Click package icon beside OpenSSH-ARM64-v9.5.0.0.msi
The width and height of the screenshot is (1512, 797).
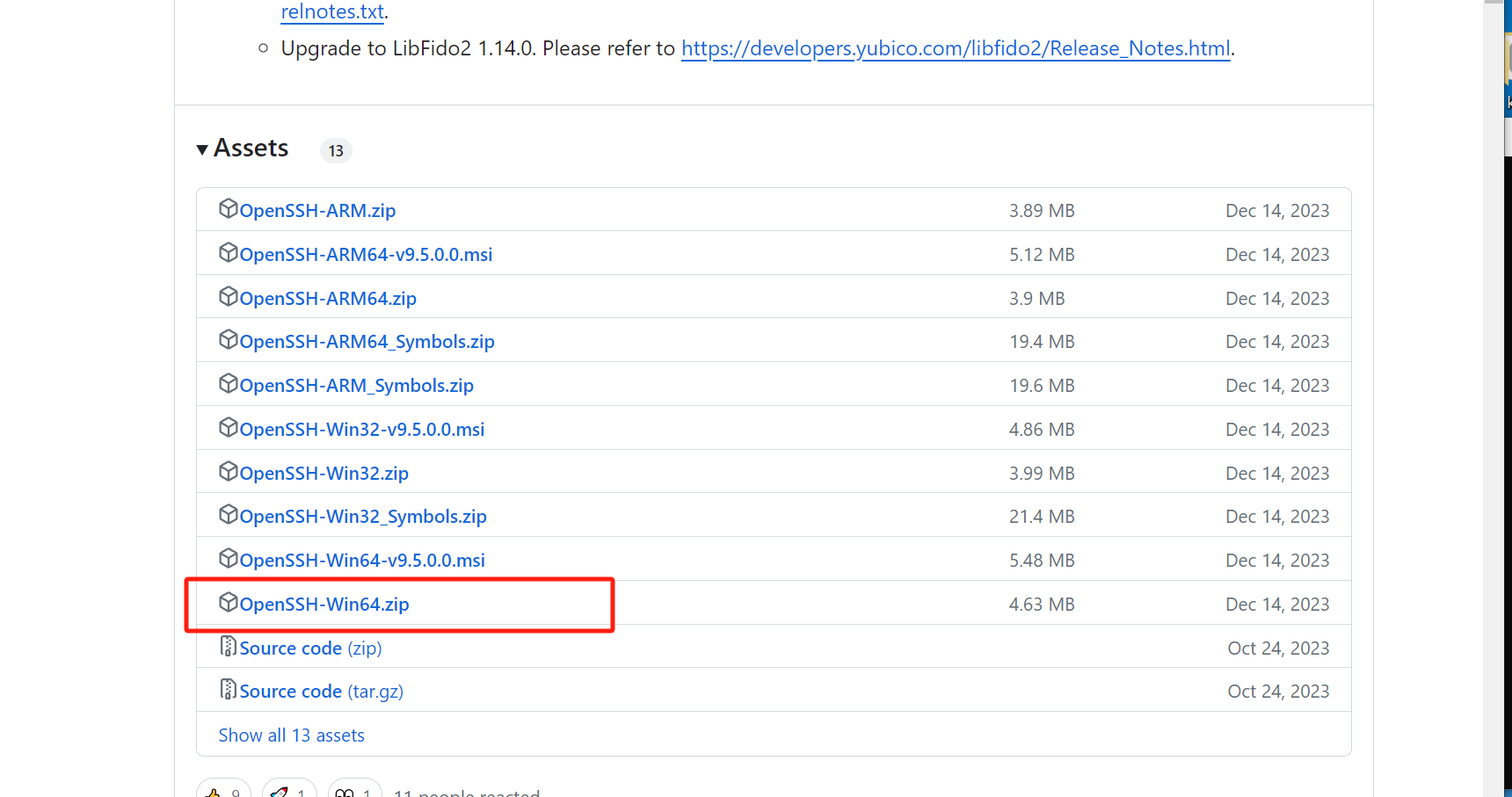(x=229, y=253)
